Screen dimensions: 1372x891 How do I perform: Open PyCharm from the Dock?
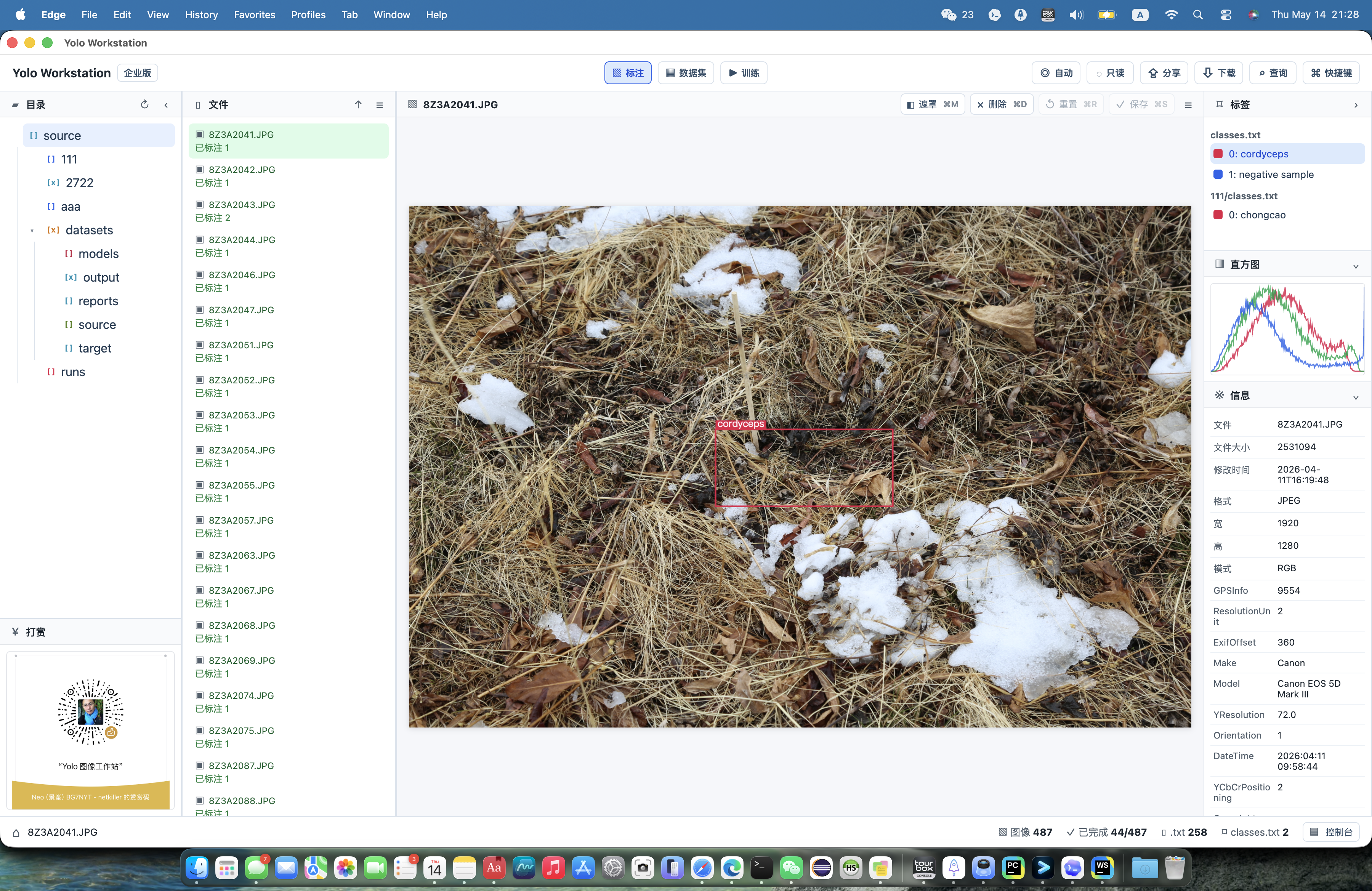[1013, 867]
